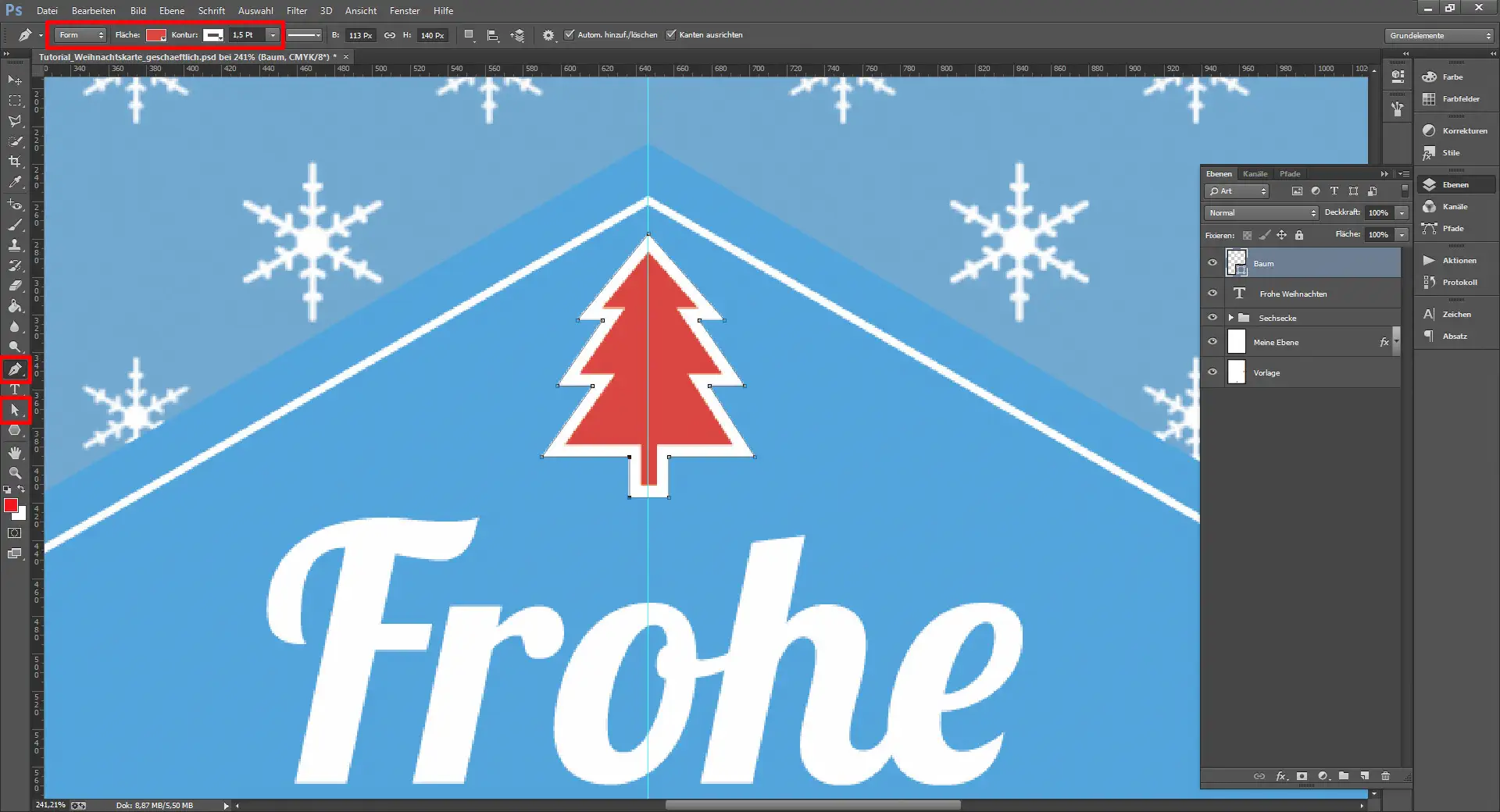Select the Move tool
The image size is (1500, 812).
(x=13, y=80)
